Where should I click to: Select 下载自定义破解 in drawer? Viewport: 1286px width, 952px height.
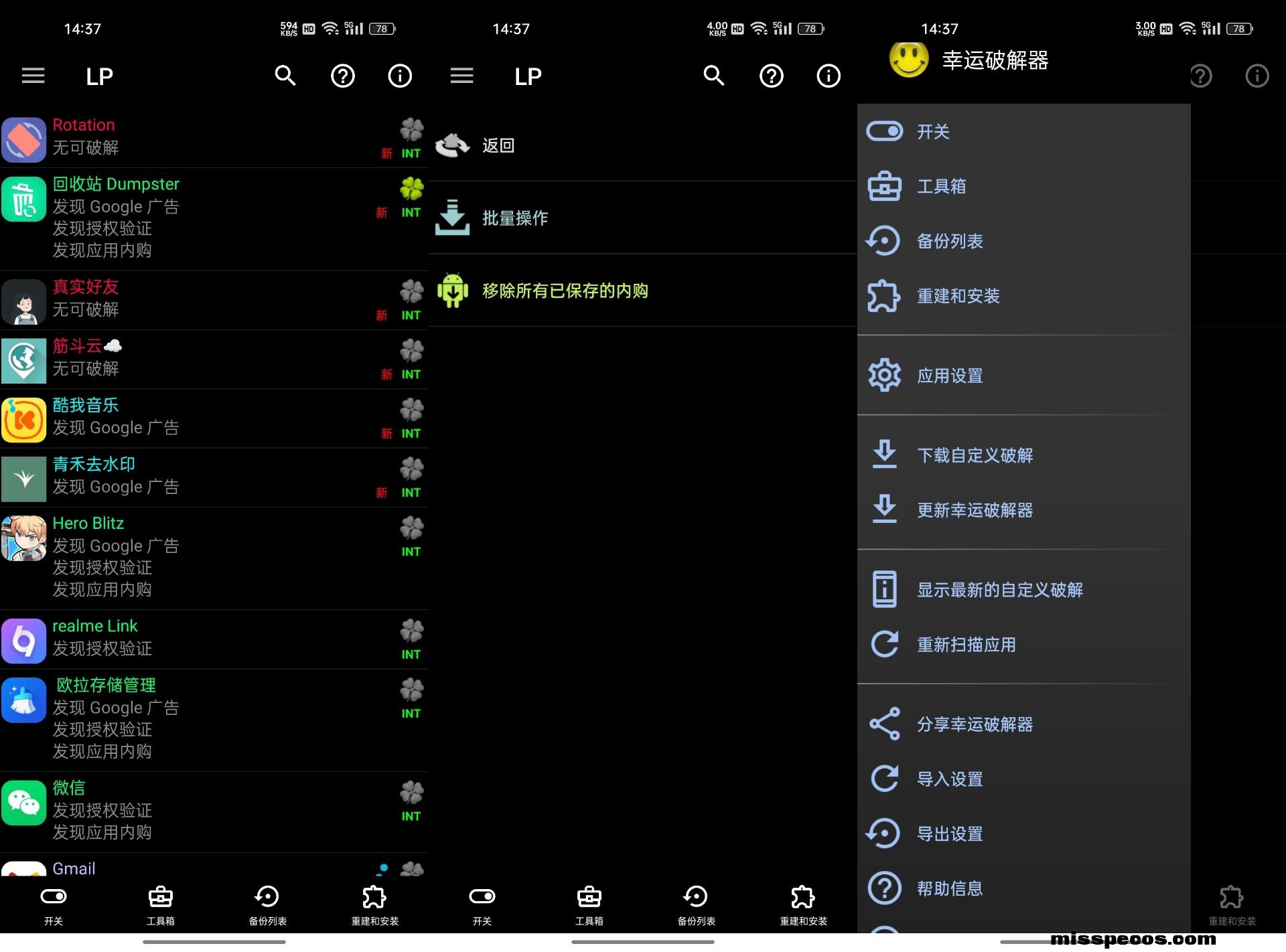tap(1024, 455)
